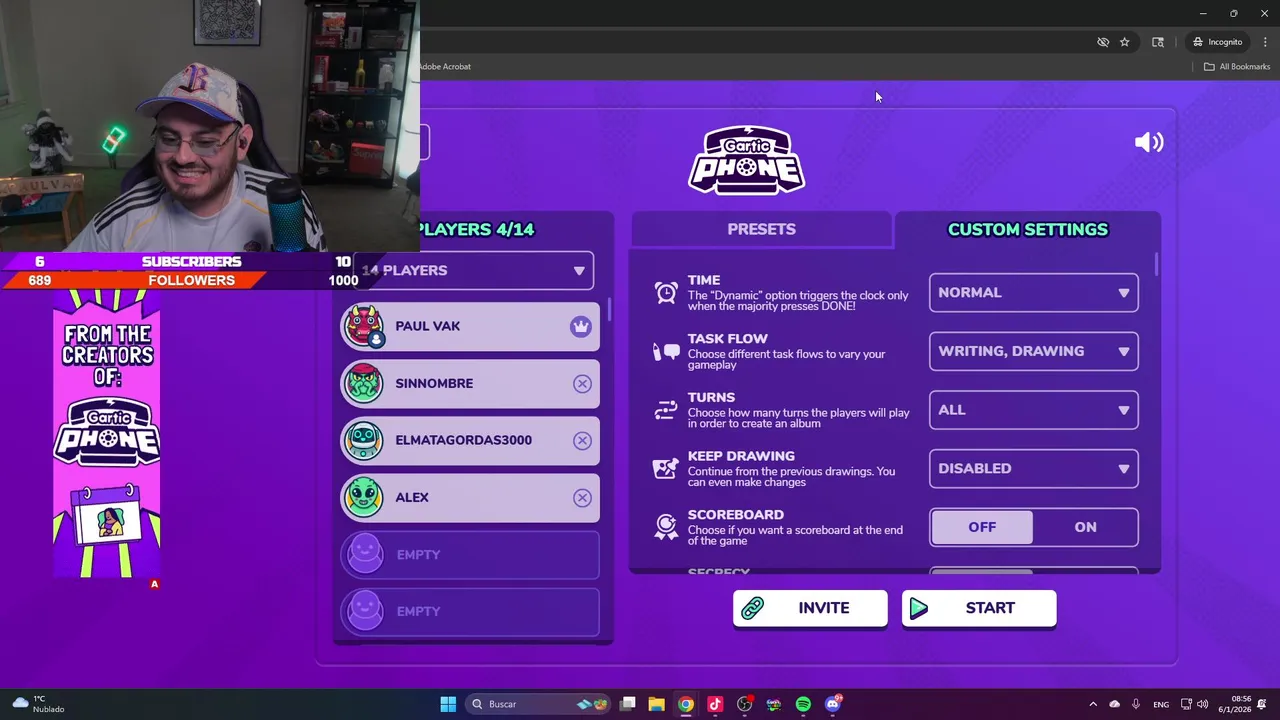Click the From The Creators Of banner

(x=107, y=433)
